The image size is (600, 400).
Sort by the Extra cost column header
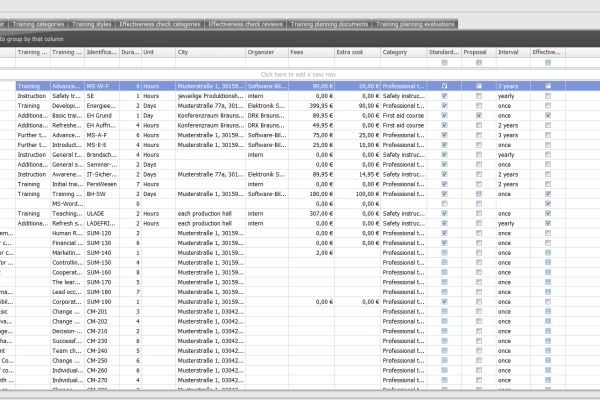pyautogui.click(x=357, y=52)
